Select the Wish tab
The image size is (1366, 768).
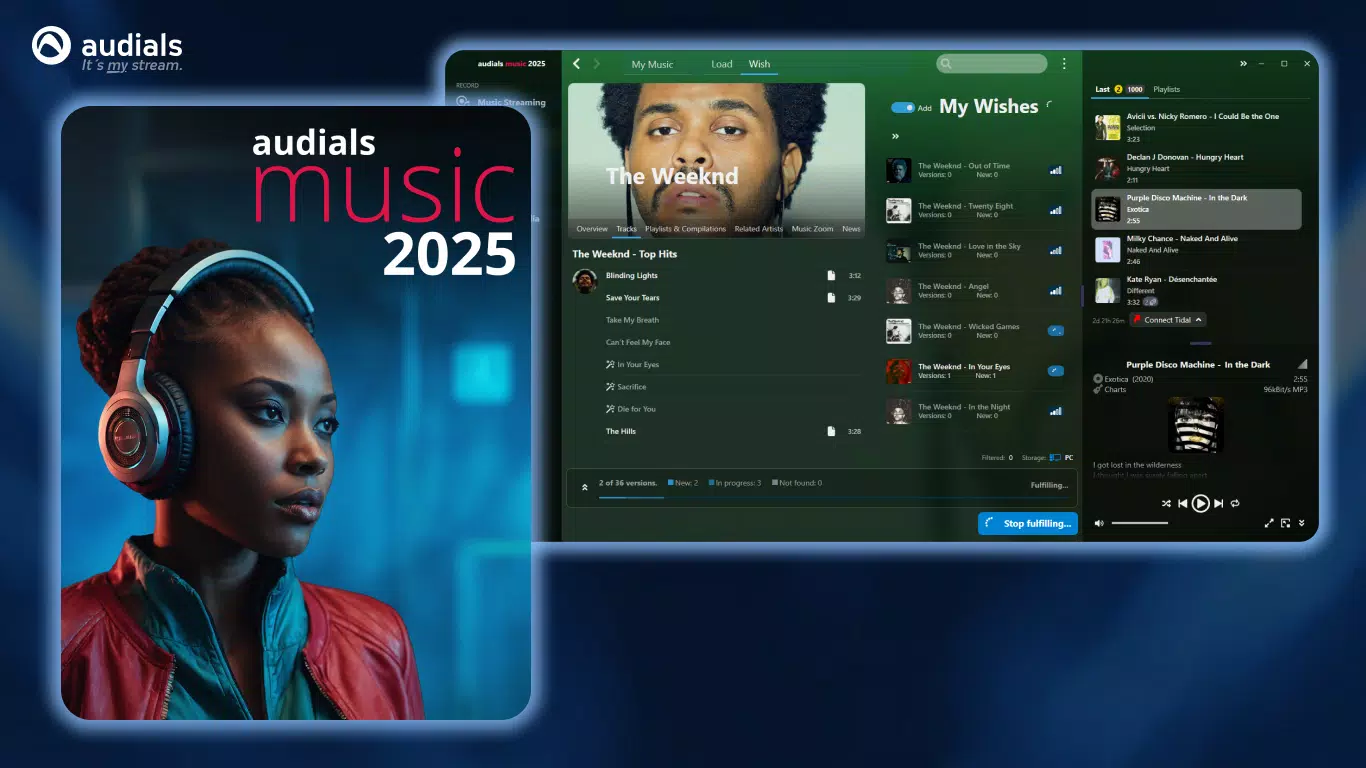(x=760, y=64)
